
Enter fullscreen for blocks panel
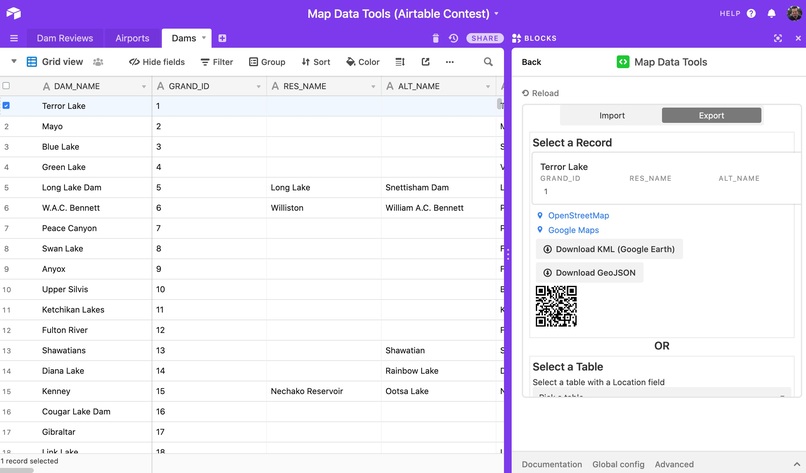pyautogui.click(x=778, y=38)
